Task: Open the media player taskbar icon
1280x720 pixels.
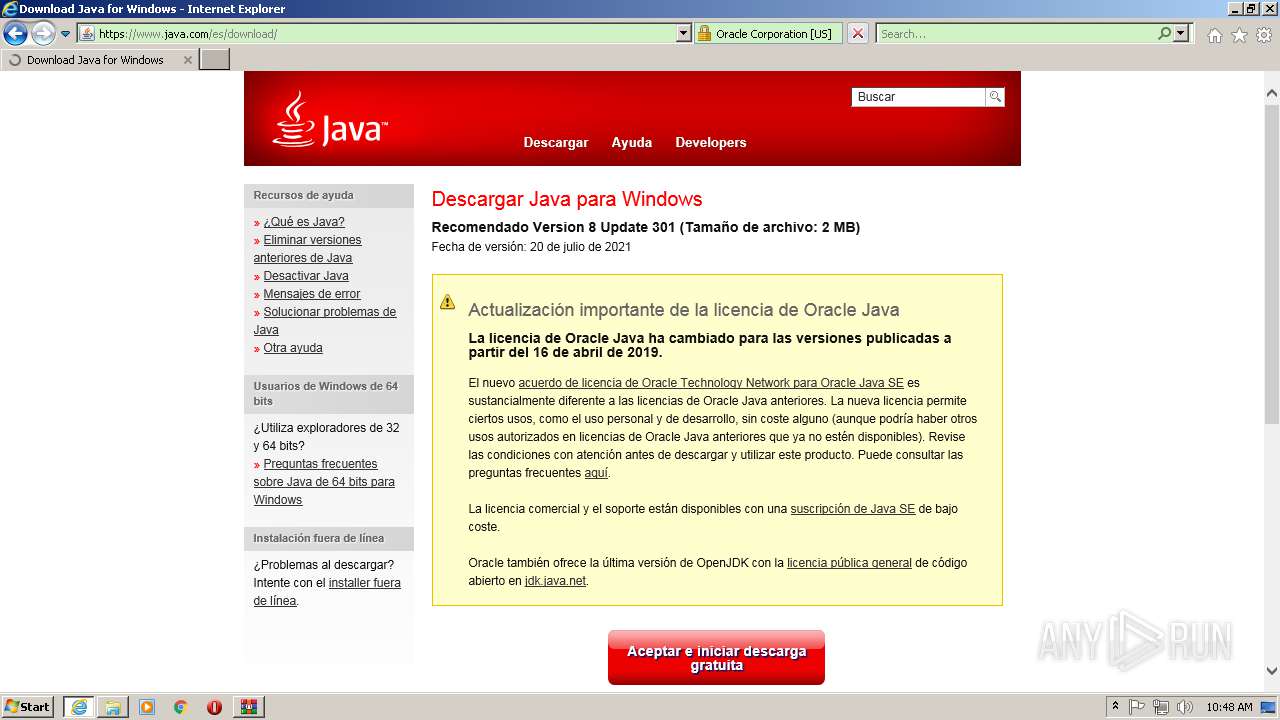Action: (x=147, y=707)
